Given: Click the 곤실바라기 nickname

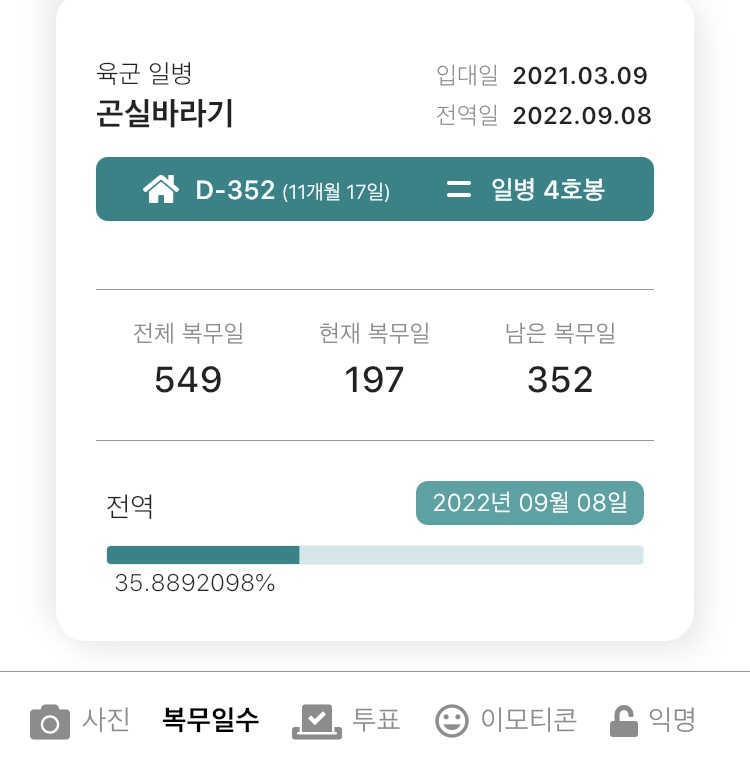Looking at the screenshot, I should [165, 113].
